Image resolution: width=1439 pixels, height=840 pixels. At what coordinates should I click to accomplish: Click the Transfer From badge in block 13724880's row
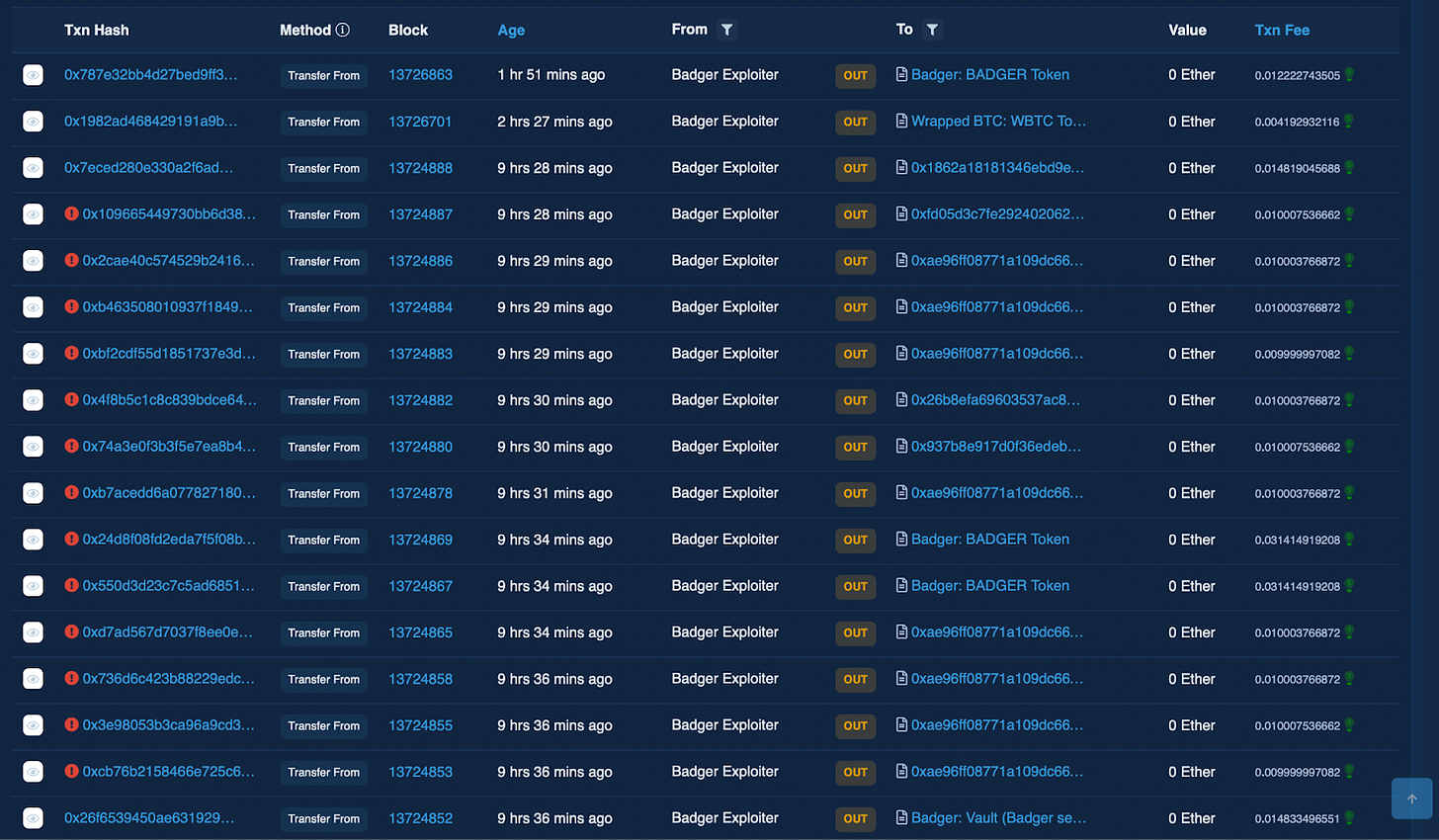(x=324, y=448)
